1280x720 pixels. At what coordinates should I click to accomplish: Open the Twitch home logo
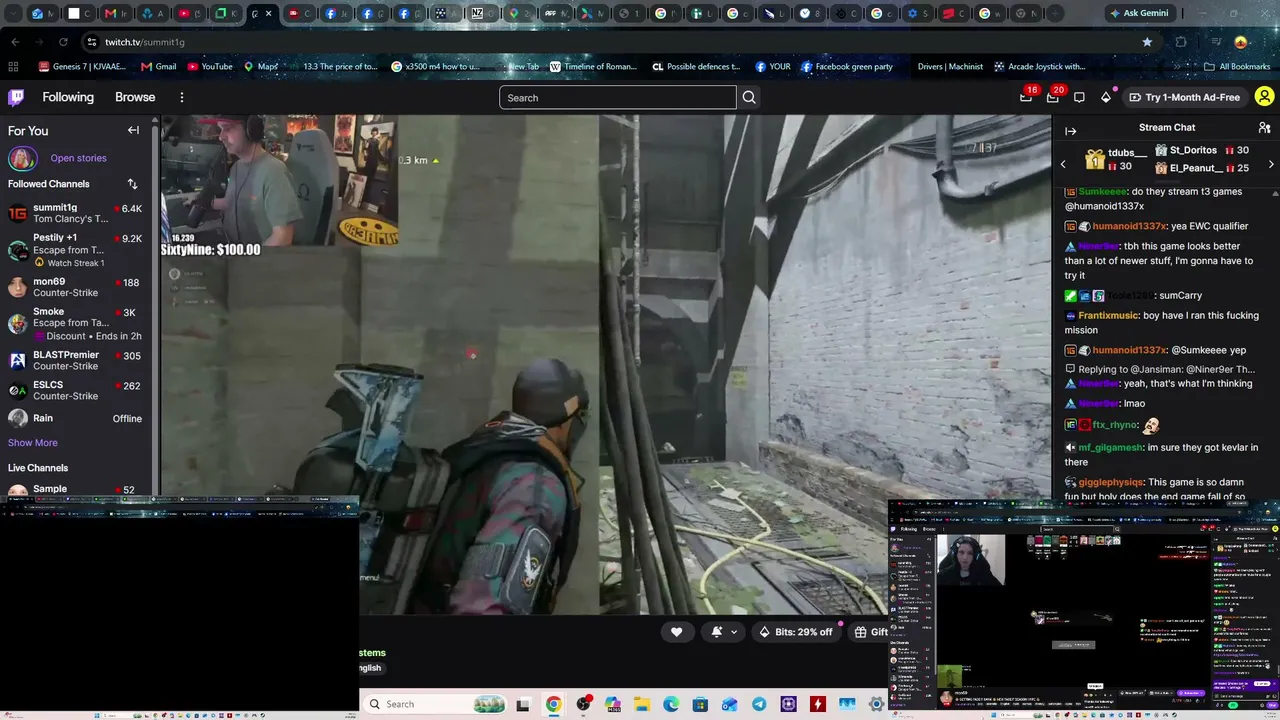(16, 97)
